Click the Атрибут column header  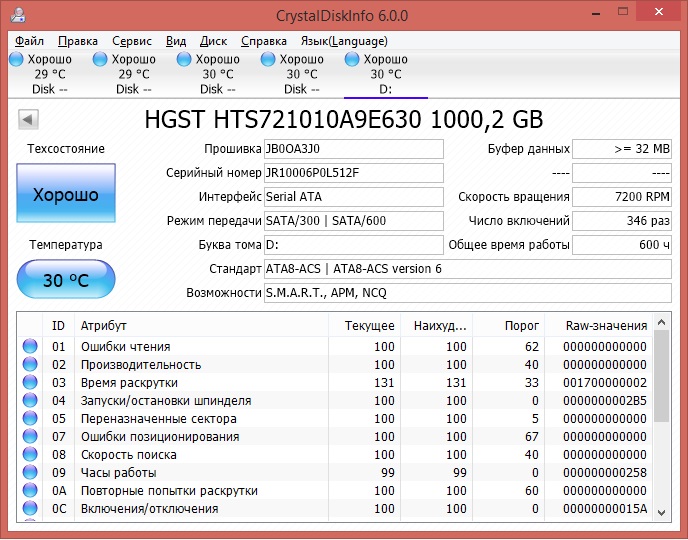(200, 325)
